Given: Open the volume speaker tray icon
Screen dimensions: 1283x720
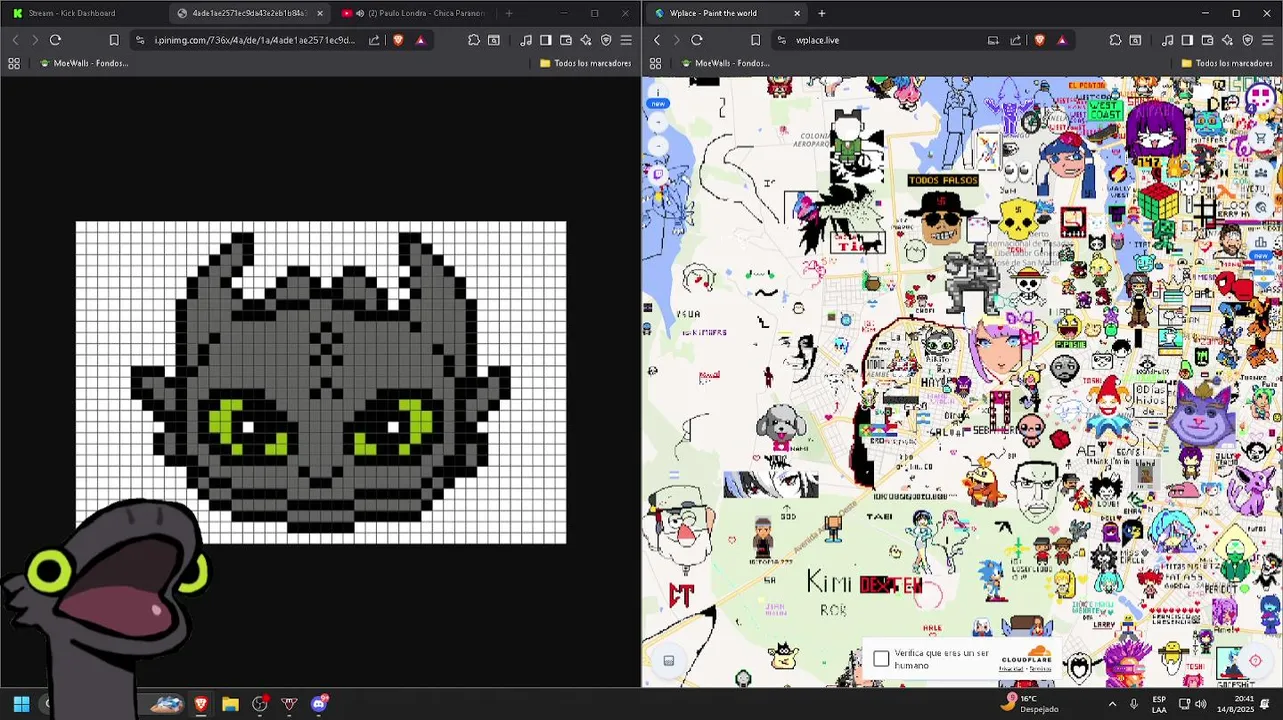Looking at the screenshot, I should (1200, 704).
